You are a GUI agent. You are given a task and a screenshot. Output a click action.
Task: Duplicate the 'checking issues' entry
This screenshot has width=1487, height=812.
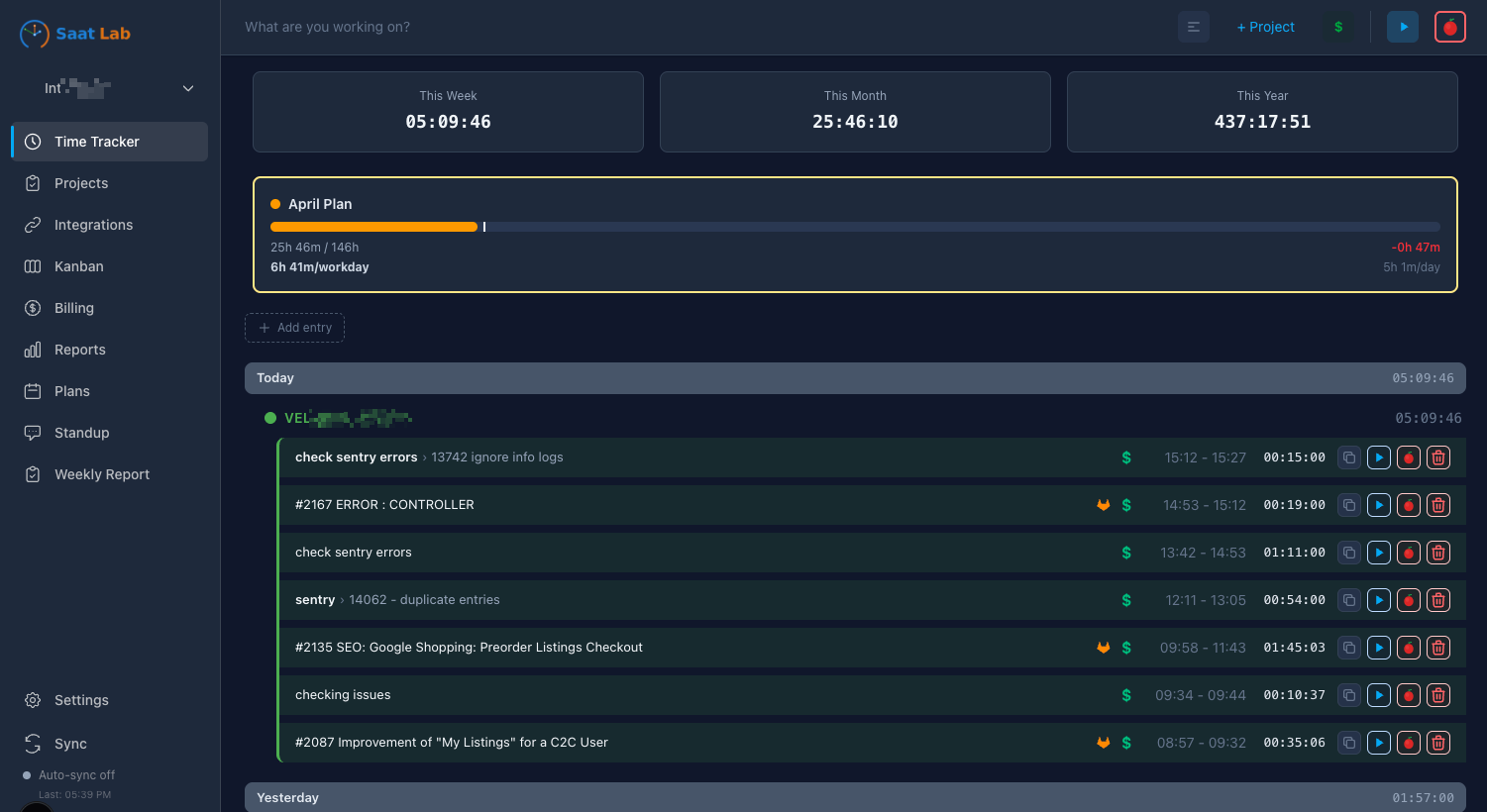pyautogui.click(x=1349, y=695)
